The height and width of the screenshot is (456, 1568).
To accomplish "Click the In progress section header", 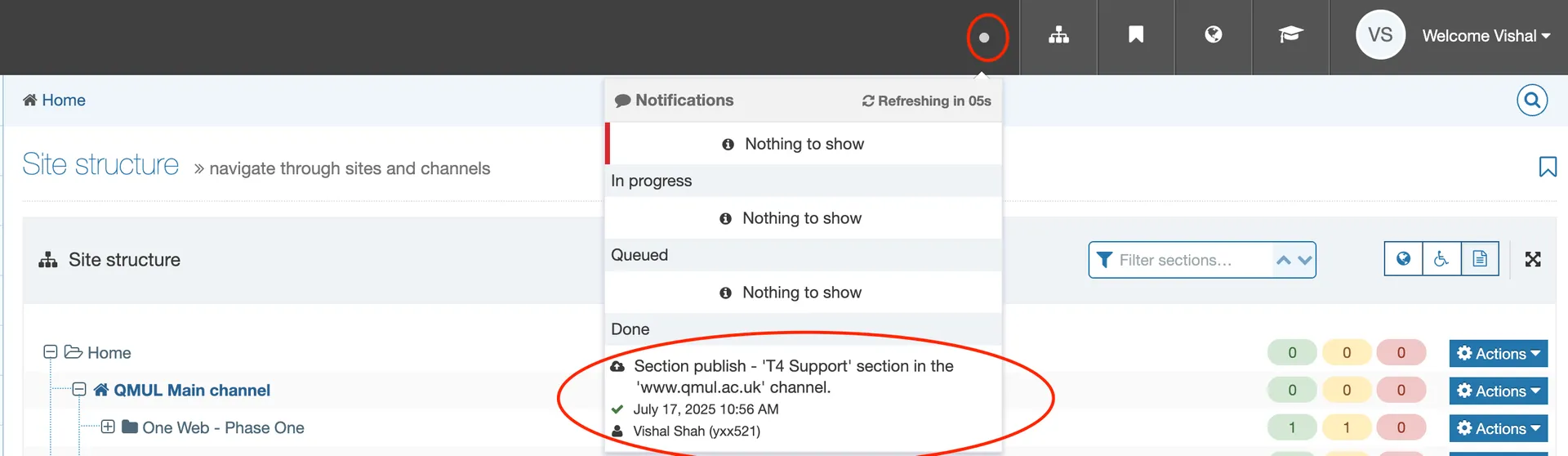I will coord(803,181).
